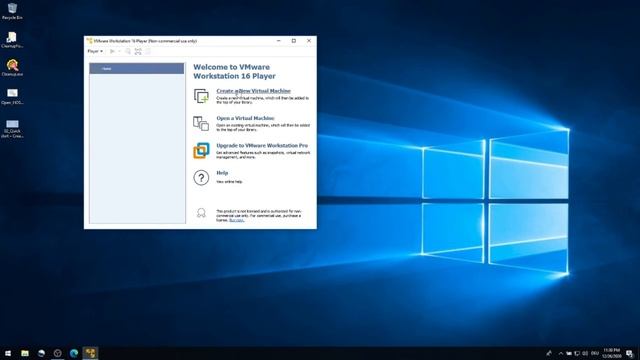Click the Unity mode toolbar icon

148,51
